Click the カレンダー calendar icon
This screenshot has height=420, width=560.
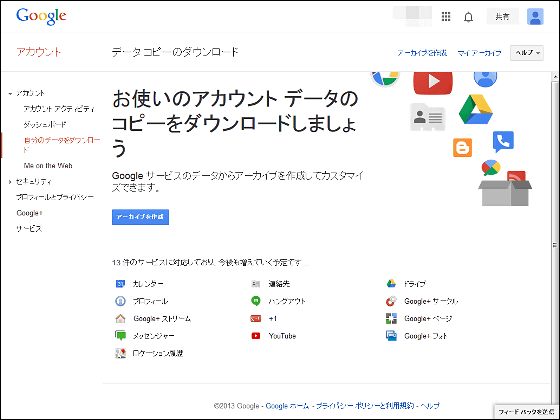coord(120,284)
